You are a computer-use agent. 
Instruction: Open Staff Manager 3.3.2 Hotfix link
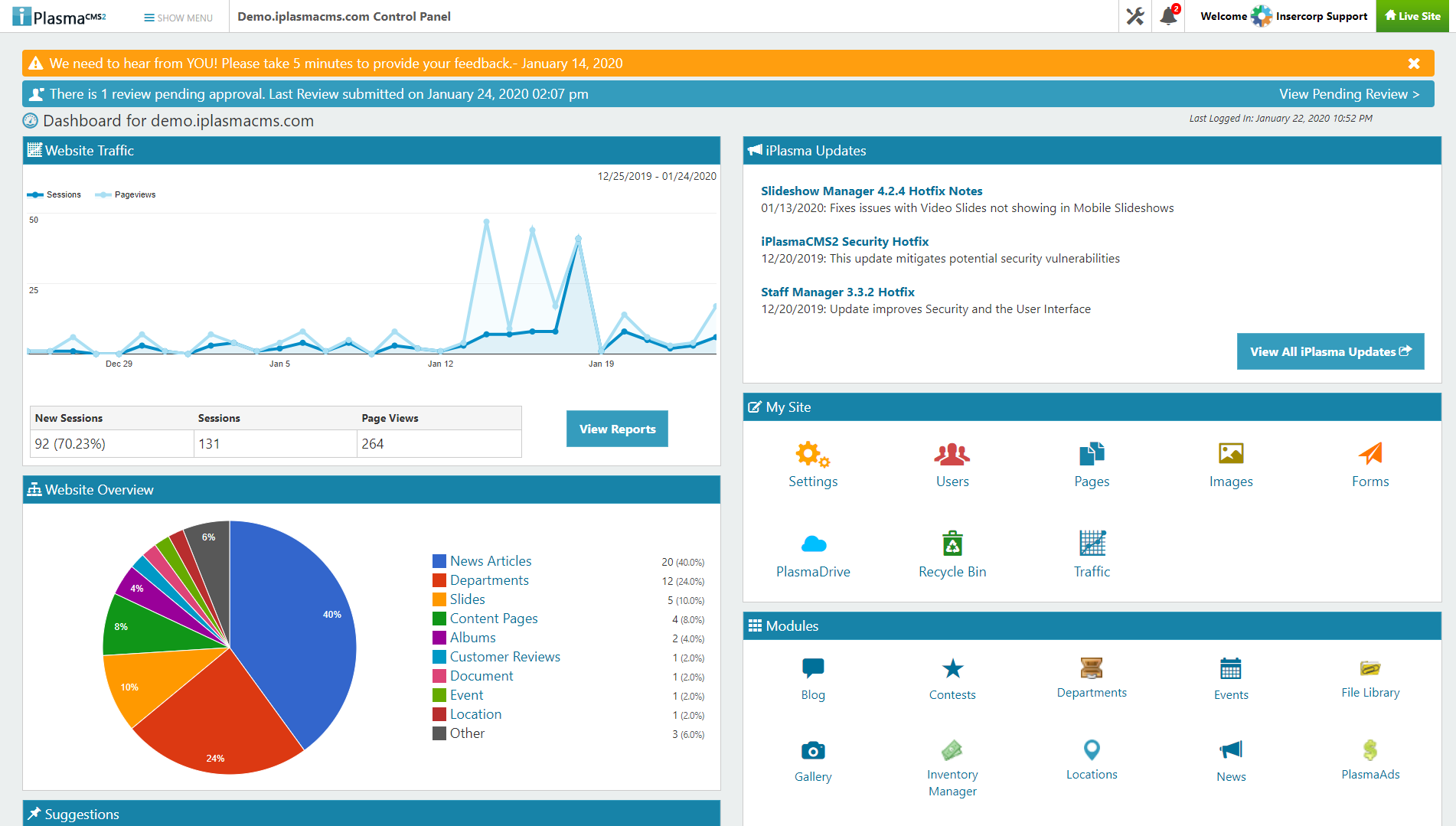pyautogui.click(x=837, y=292)
